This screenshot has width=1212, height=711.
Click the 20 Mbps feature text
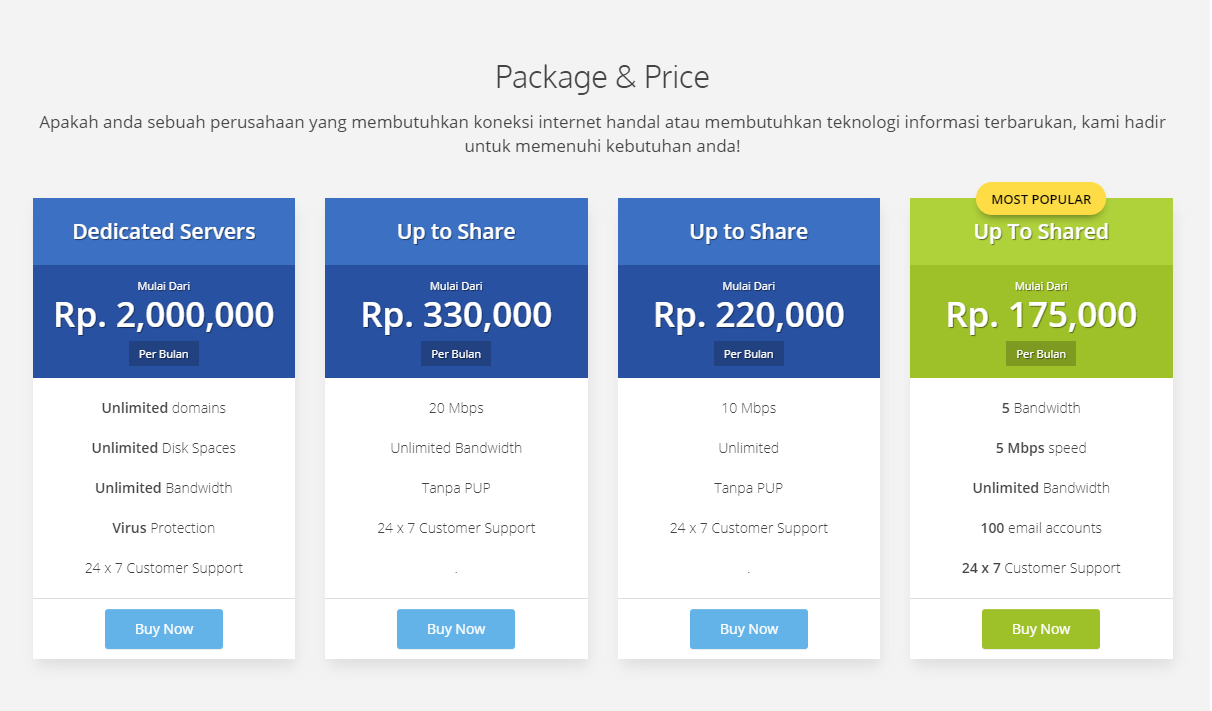click(456, 408)
